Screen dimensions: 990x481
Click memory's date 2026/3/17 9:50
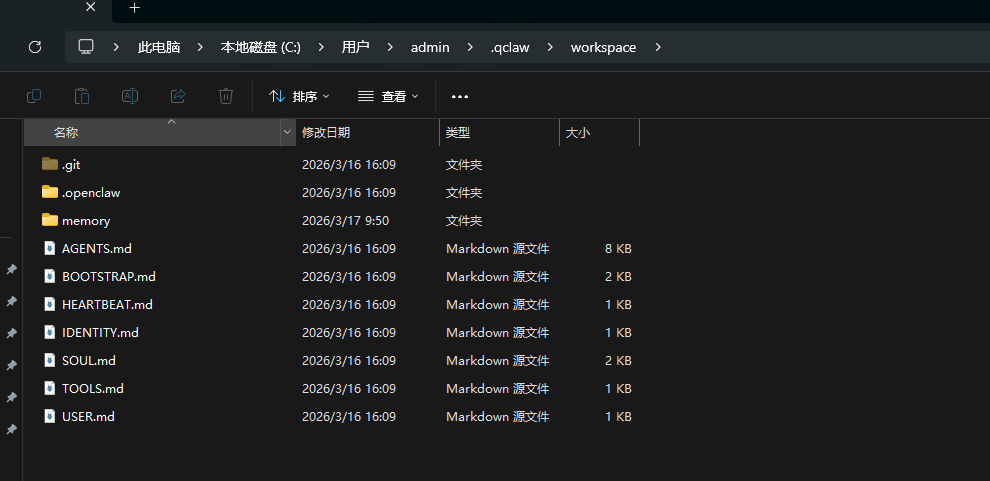click(x=345, y=221)
